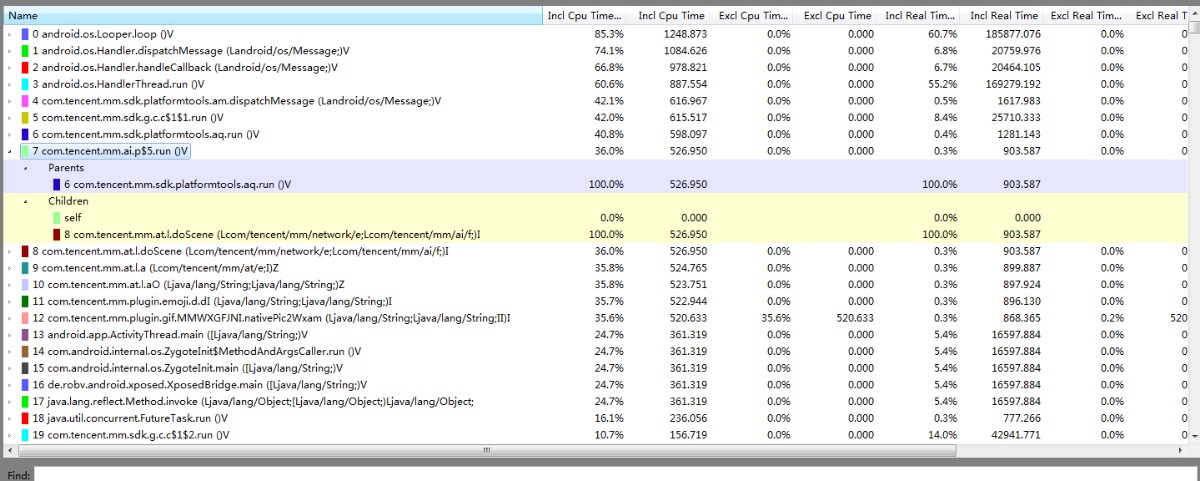
Task: Sort by Excl Cpu Time % column
Action: [x=752, y=16]
